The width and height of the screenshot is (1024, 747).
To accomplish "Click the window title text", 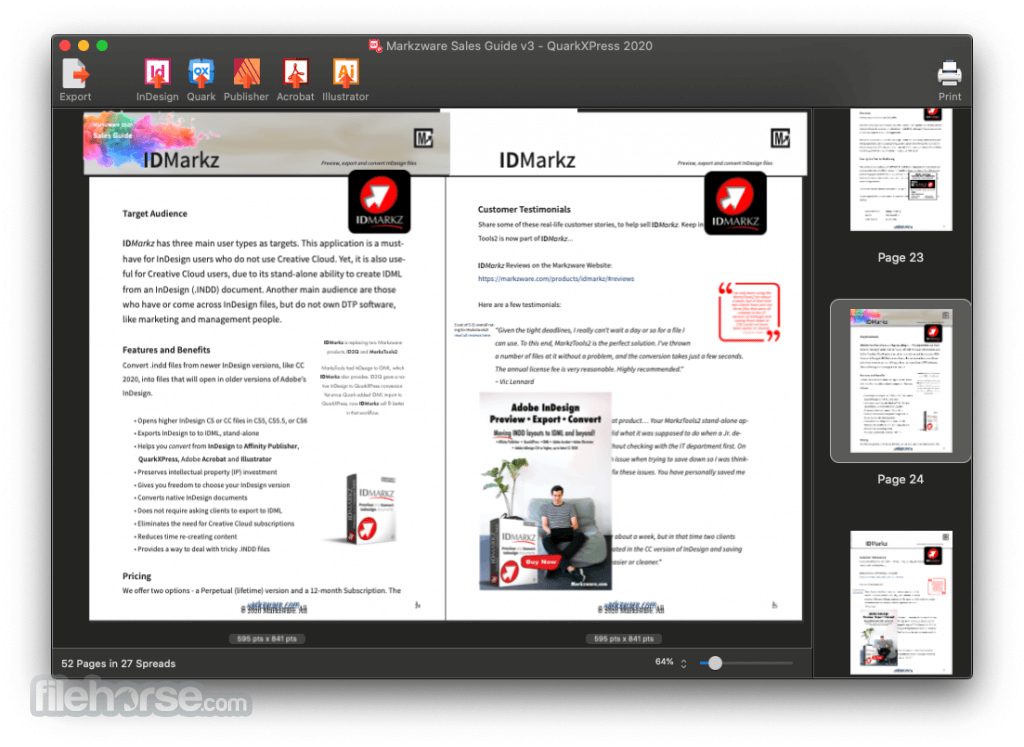I will [519, 46].
